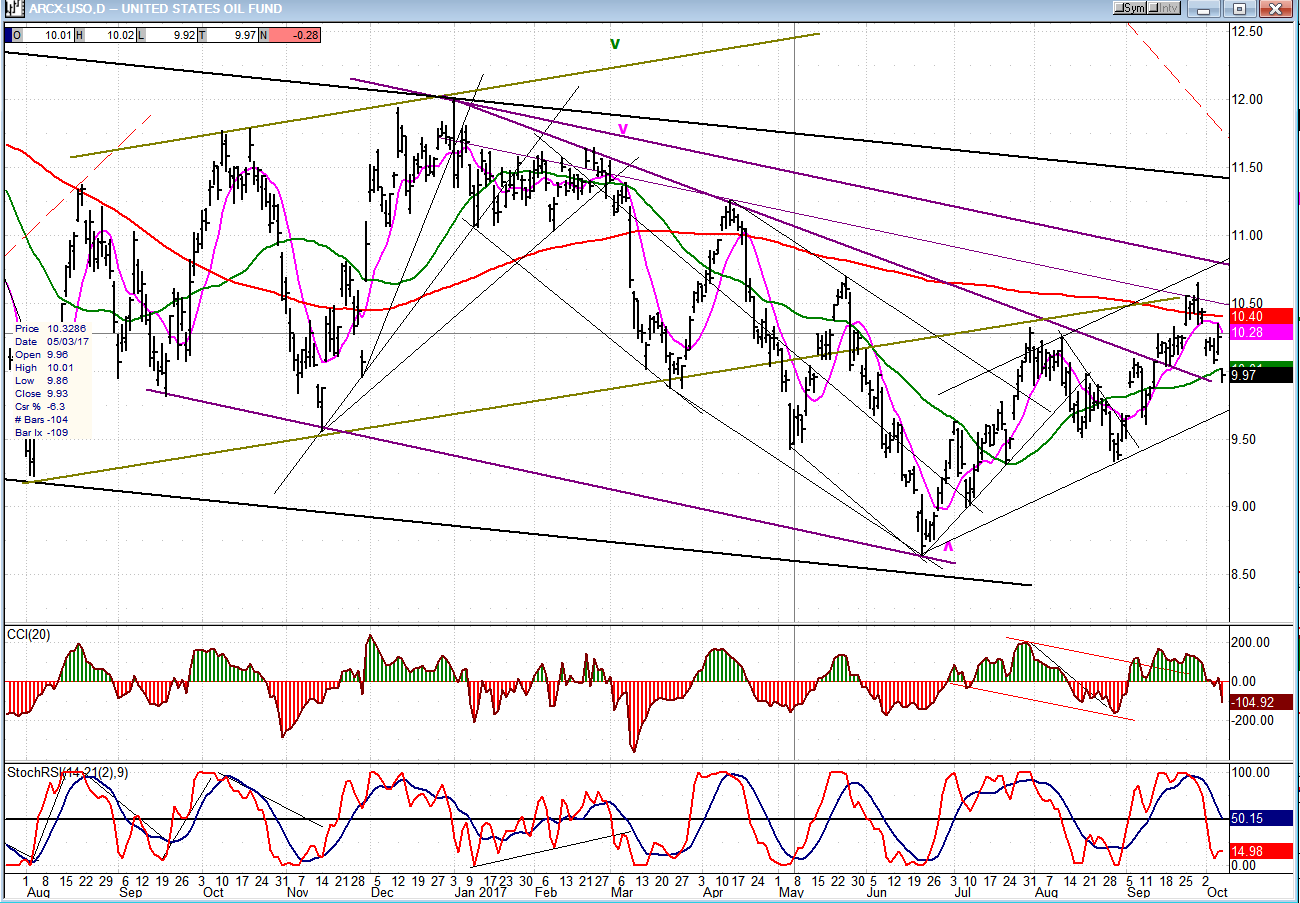Maximize the USO chart window
The image size is (1300, 903).
pyautogui.click(x=1239, y=9)
